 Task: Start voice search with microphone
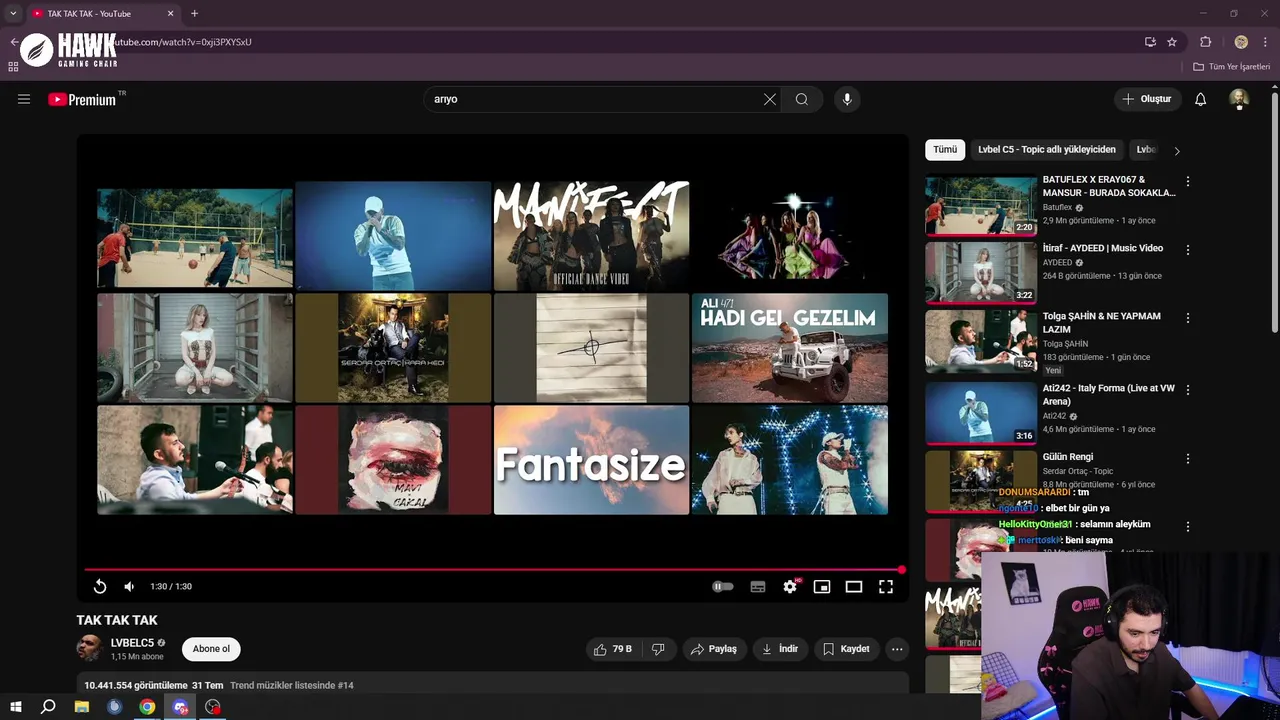click(847, 99)
